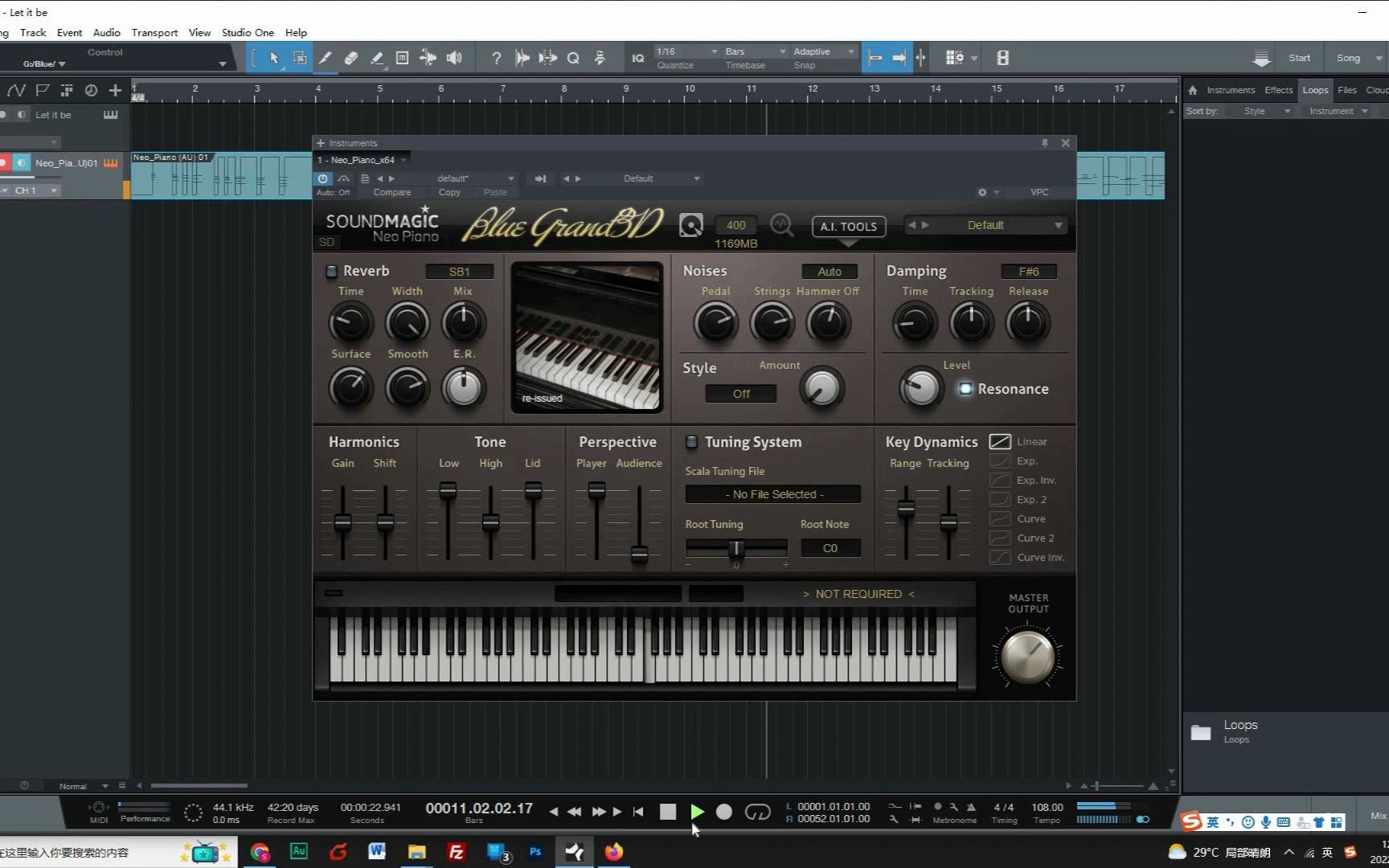Open the 1/16 Quantize dropdown
The width and height of the screenshot is (1389, 868).
[x=686, y=51]
